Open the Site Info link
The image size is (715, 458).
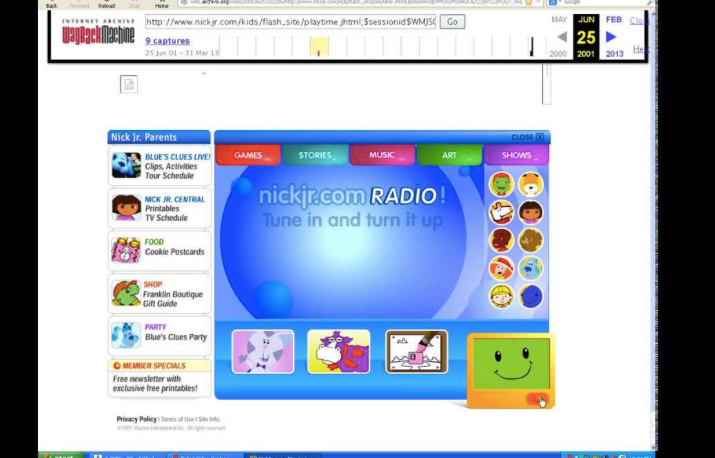(x=209, y=419)
